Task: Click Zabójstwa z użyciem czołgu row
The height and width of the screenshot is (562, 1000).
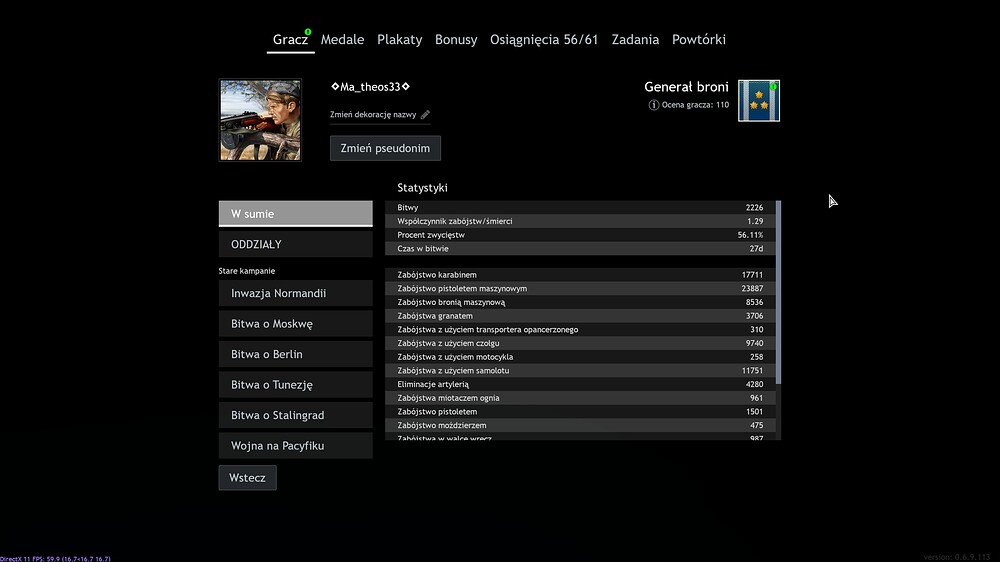Action: 580,343
